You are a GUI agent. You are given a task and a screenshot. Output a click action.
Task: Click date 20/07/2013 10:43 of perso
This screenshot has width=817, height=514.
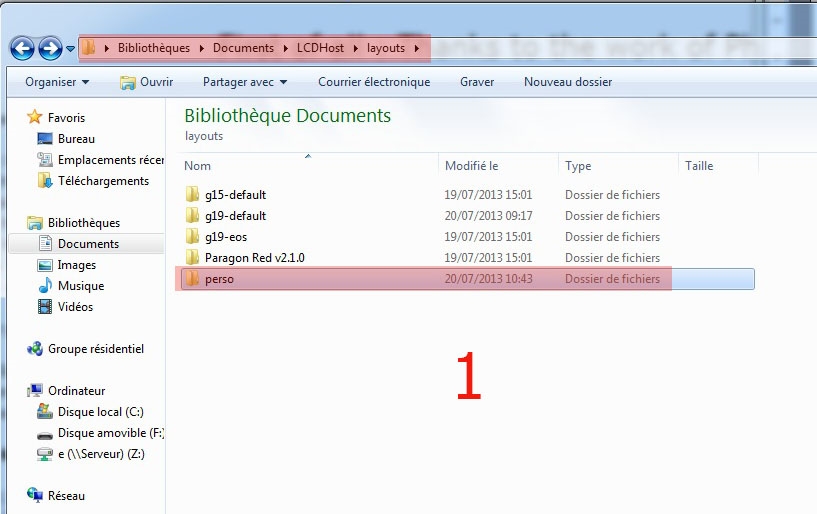(x=488, y=279)
